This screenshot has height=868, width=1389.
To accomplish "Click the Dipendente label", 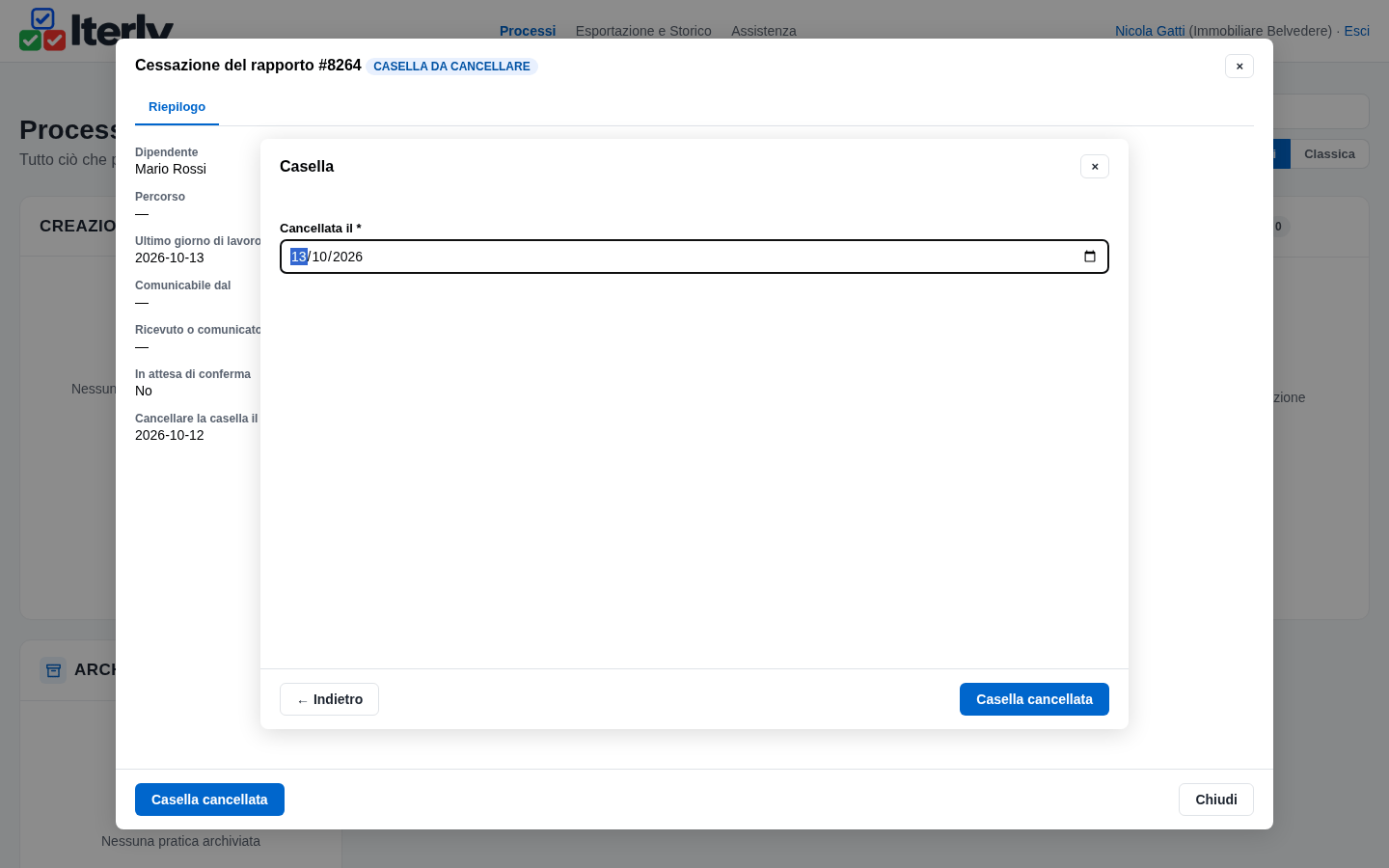I will [167, 152].
